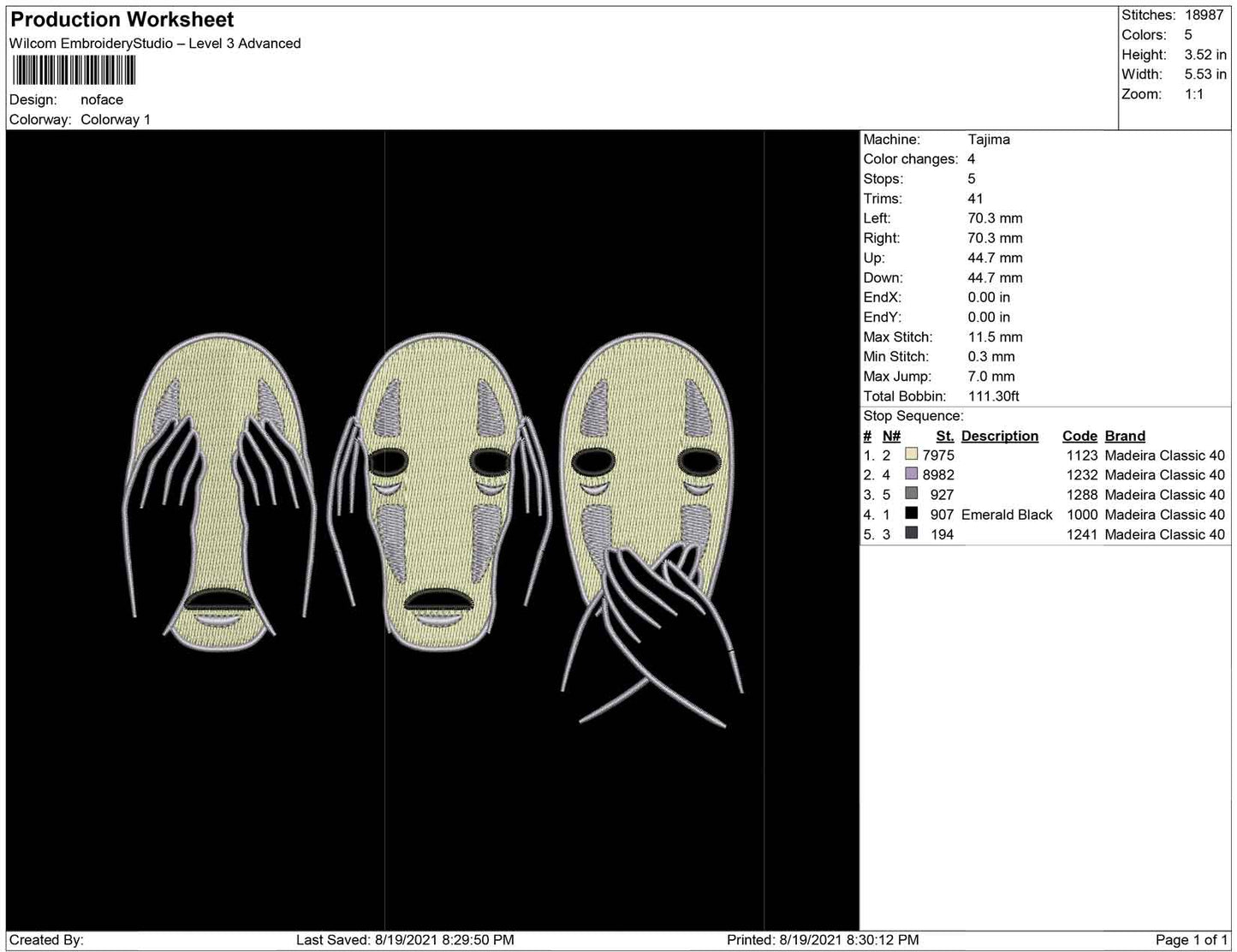Select the lavender swatch for code 1232
1237x952 pixels.
tap(911, 475)
